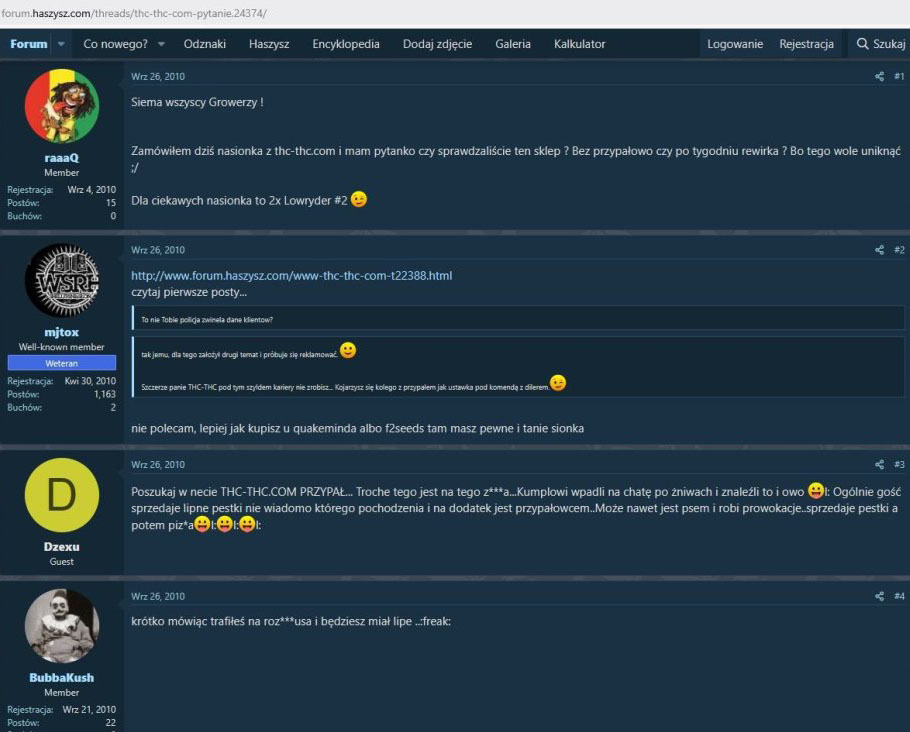Open the Encyklopedia section
Viewport: 910px width, 732px height.
point(346,44)
